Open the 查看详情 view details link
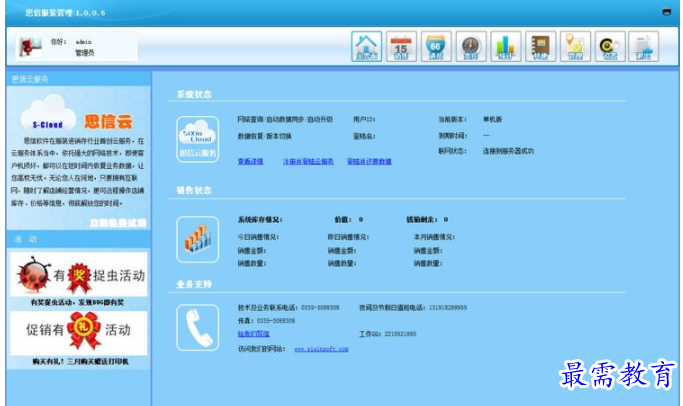This screenshot has width=683, height=406. pyautogui.click(x=250, y=160)
